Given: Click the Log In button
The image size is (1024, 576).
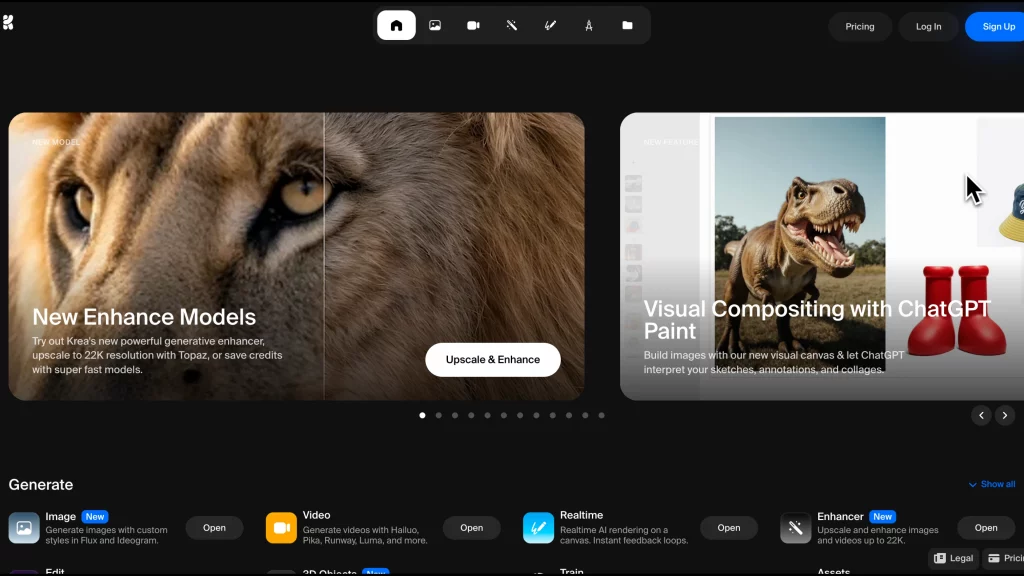Looking at the screenshot, I should [x=928, y=27].
